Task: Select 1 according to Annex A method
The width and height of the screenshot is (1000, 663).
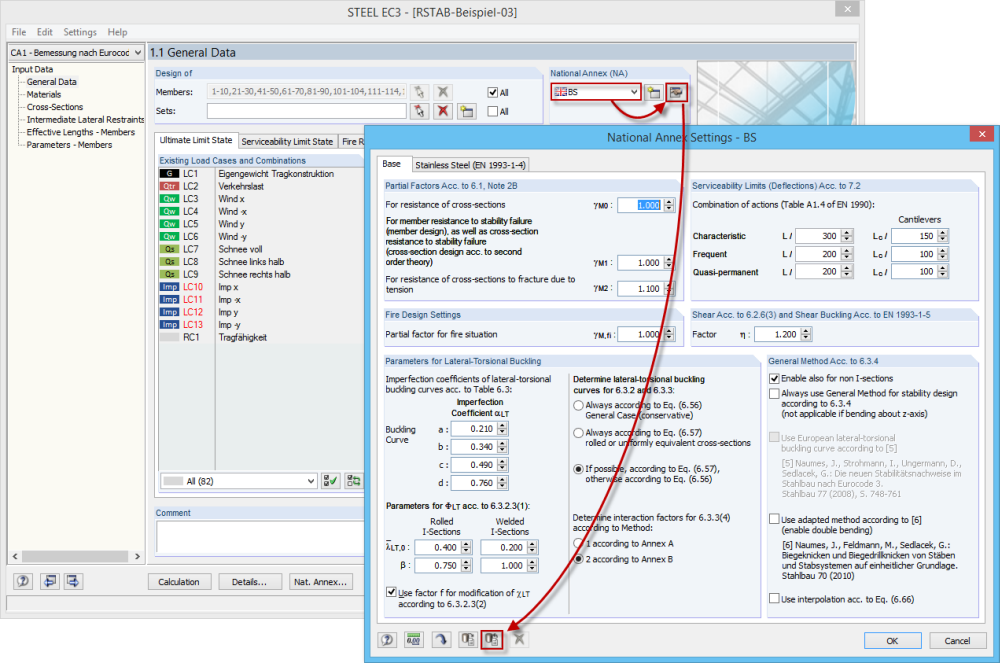Action: point(578,544)
